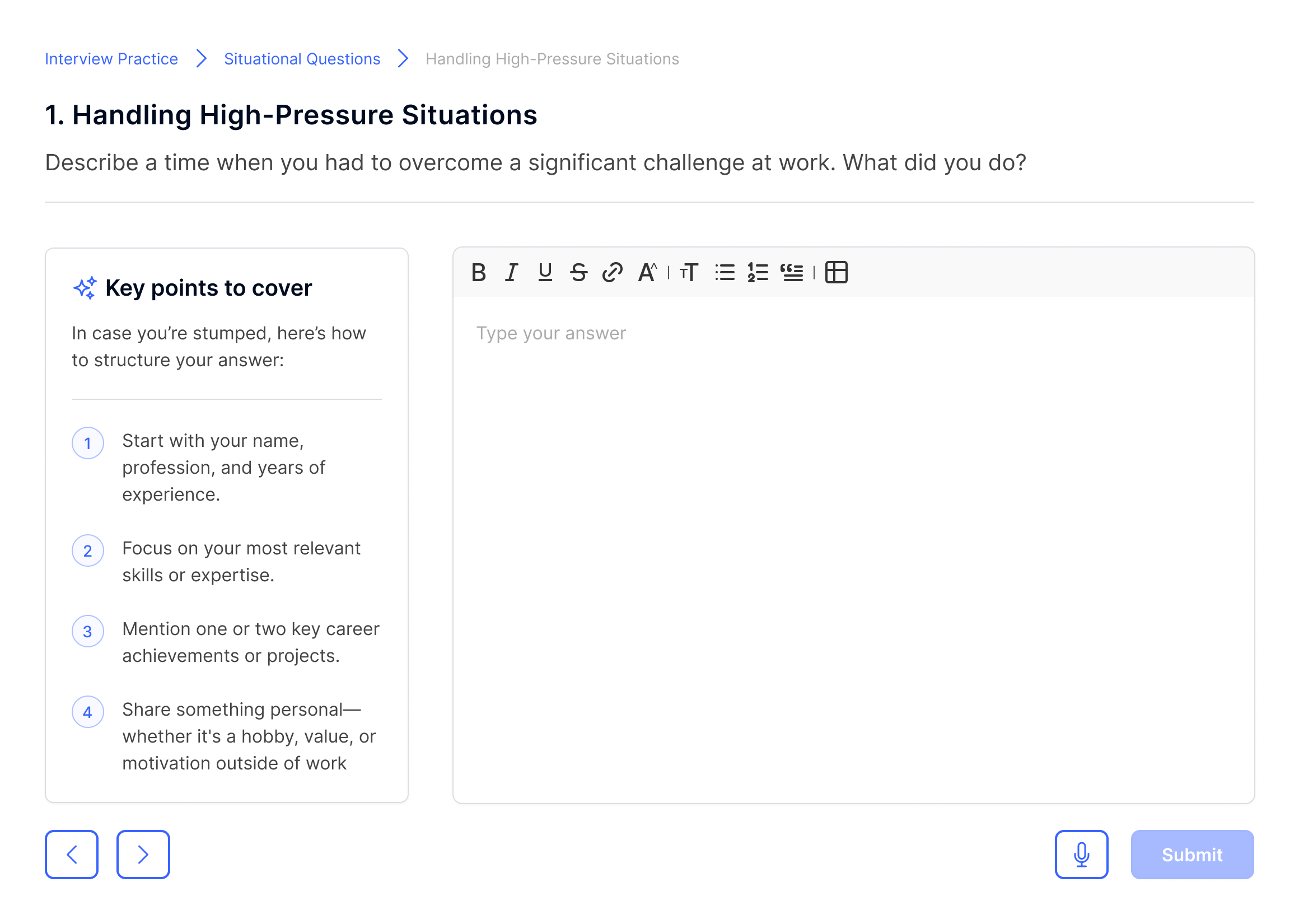Insert a bulleted list

(x=725, y=273)
